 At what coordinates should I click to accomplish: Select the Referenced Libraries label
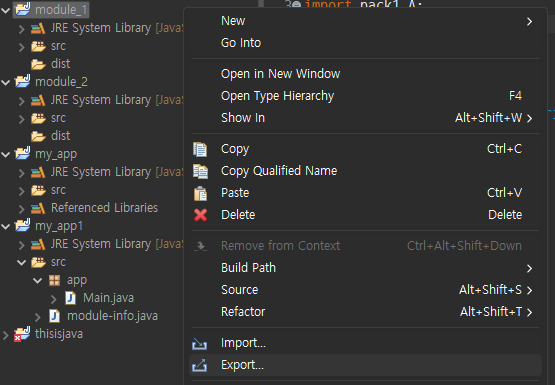pyautogui.click(x=104, y=208)
